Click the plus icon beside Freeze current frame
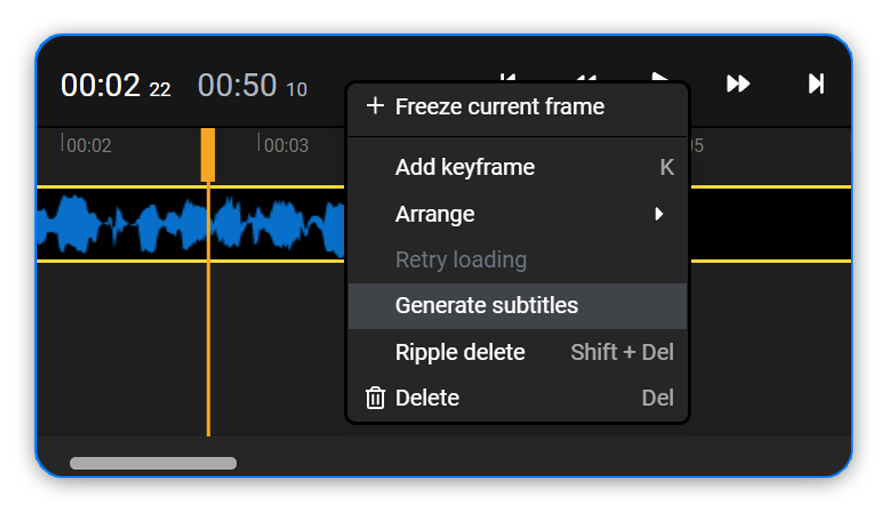This screenshot has width=886, height=510. click(375, 106)
